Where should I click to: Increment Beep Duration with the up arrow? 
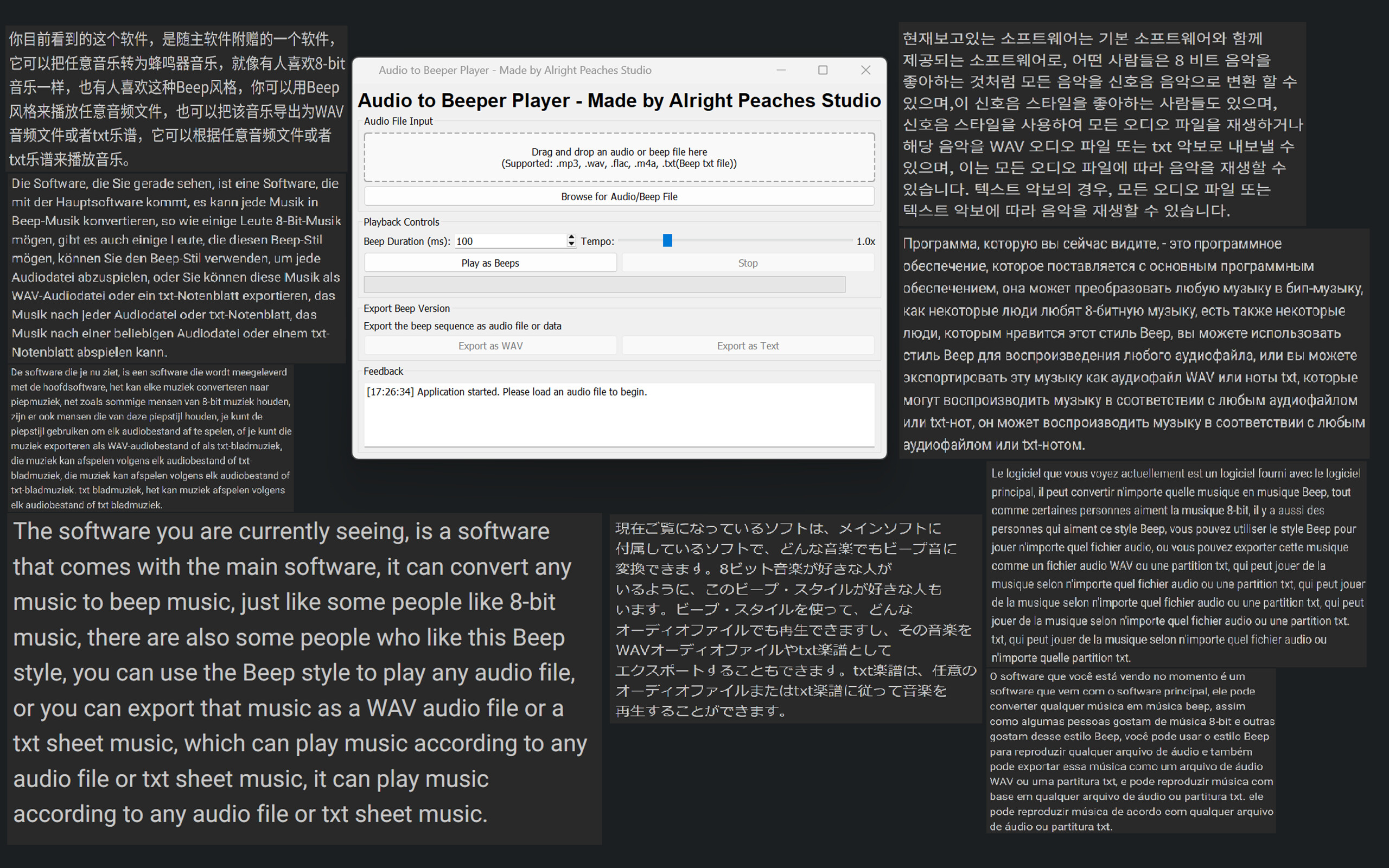click(x=571, y=237)
